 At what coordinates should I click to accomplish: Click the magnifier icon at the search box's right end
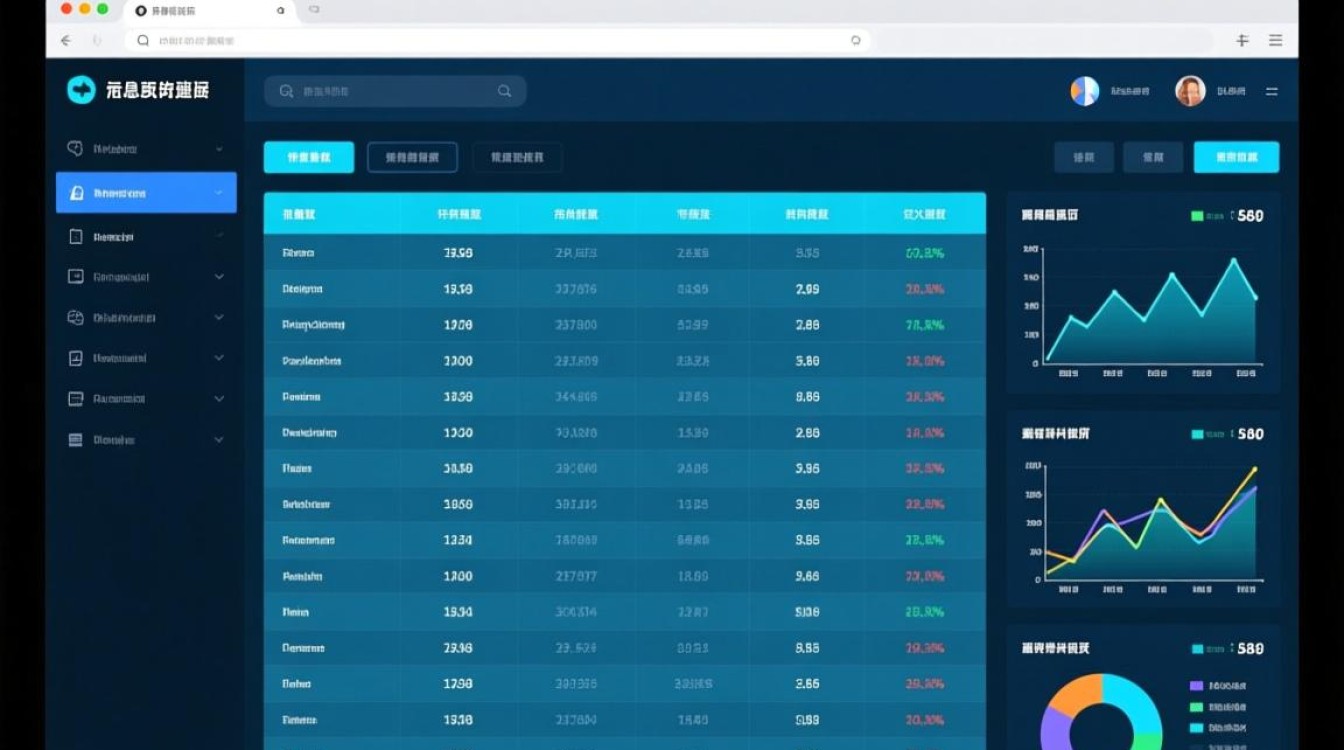click(505, 91)
